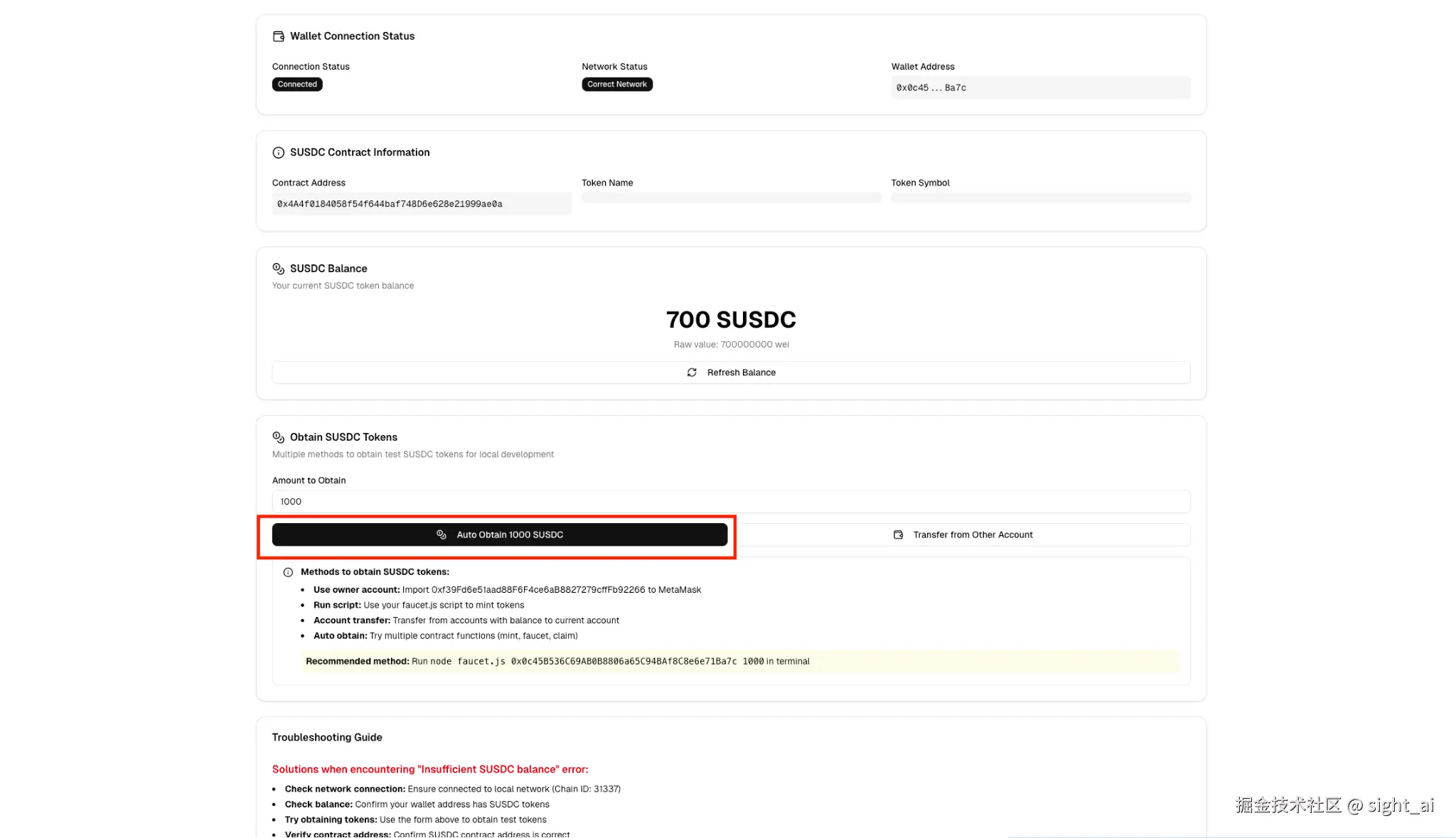Click coins icon beside Obtain SUSDC Tokens
The image size is (1456, 838).
[x=278, y=437]
